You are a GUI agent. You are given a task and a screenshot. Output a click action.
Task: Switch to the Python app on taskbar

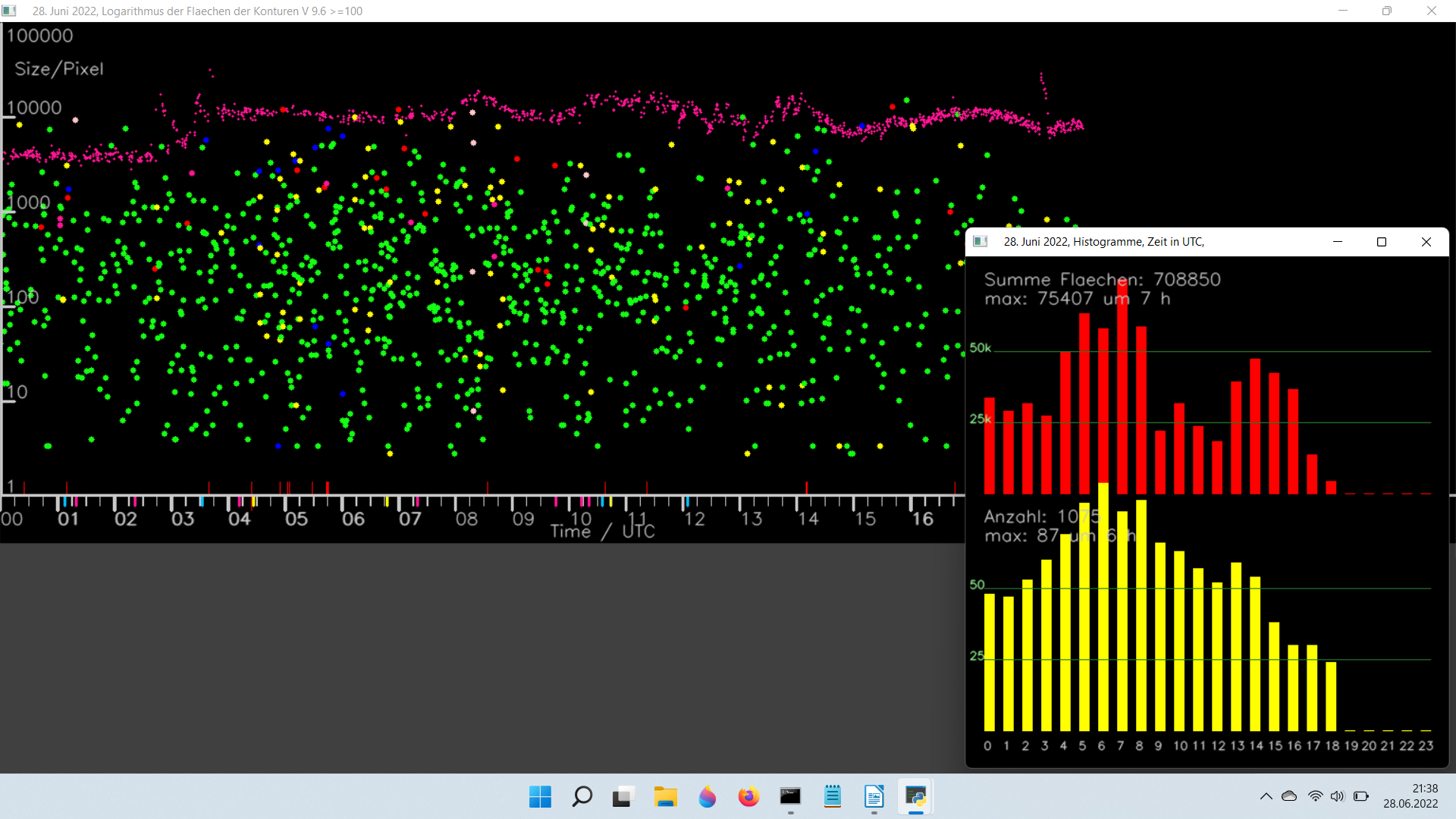click(x=915, y=796)
